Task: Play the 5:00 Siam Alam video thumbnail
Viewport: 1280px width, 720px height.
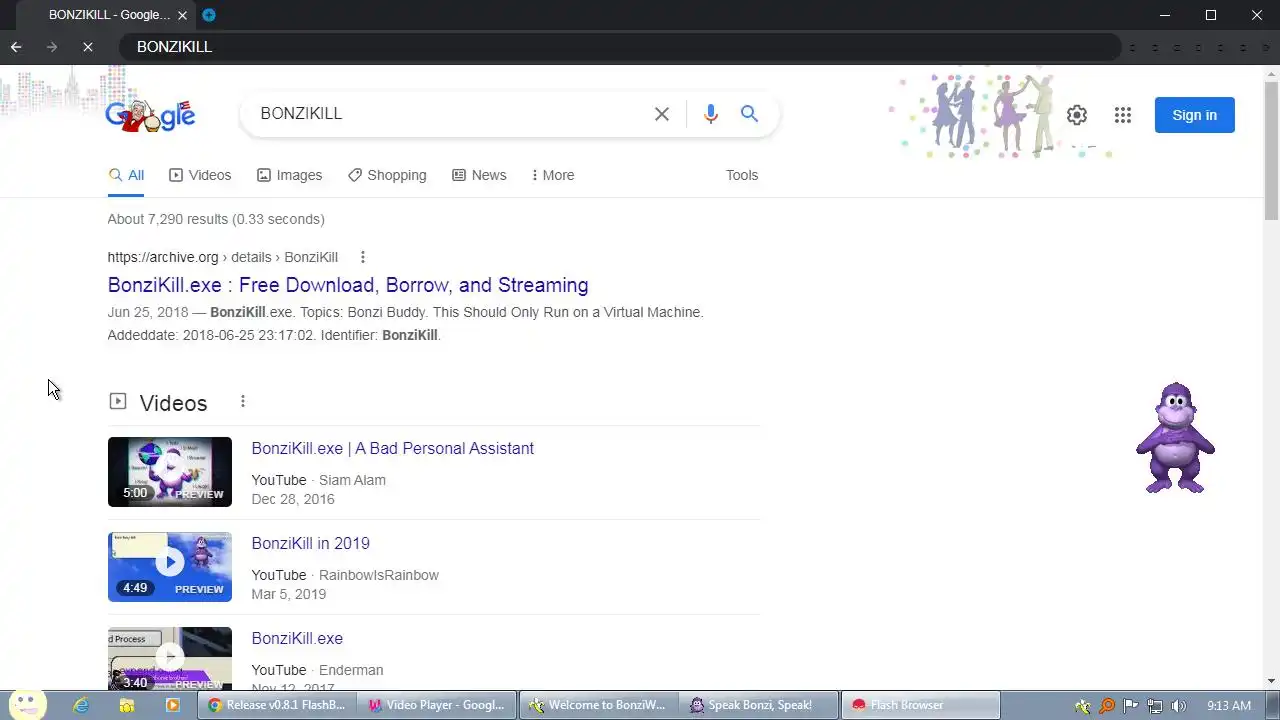Action: pyautogui.click(x=170, y=472)
